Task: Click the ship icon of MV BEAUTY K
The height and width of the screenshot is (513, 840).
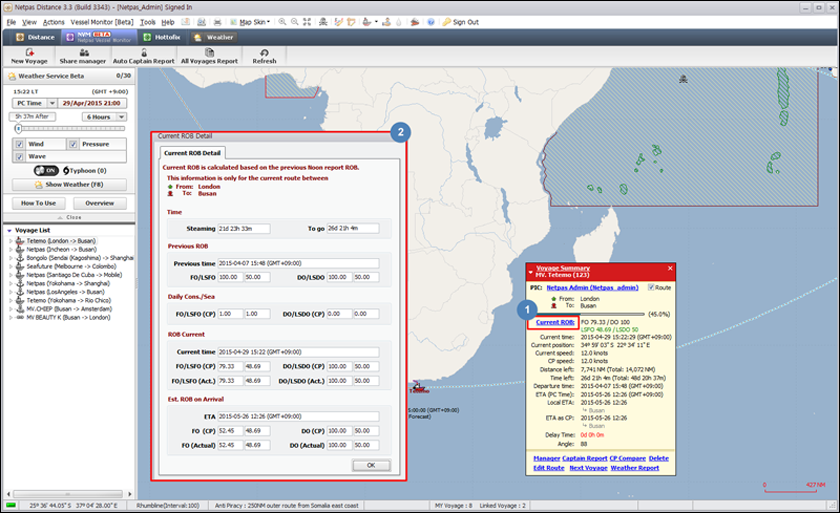Action: tap(20, 318)
